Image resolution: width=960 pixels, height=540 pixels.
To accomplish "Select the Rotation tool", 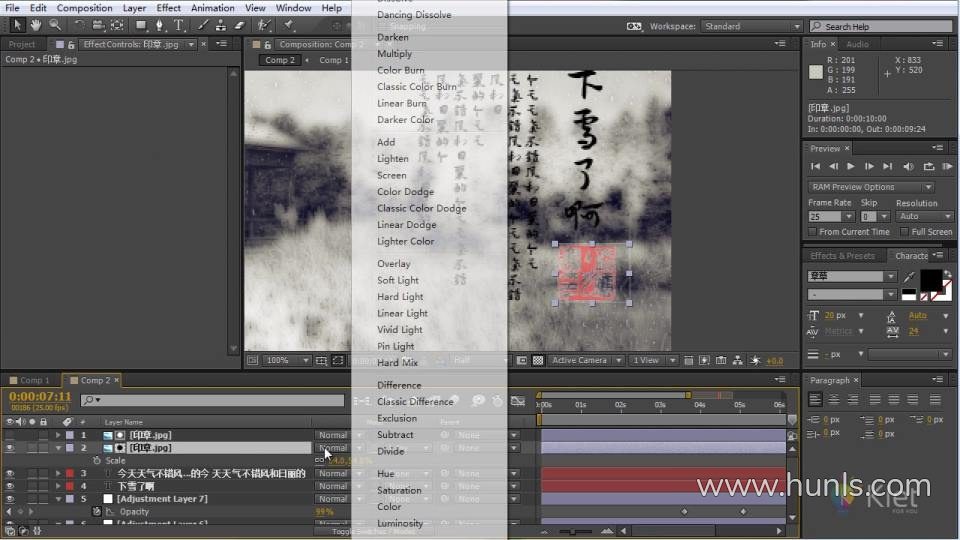I will tap(79, 25).
